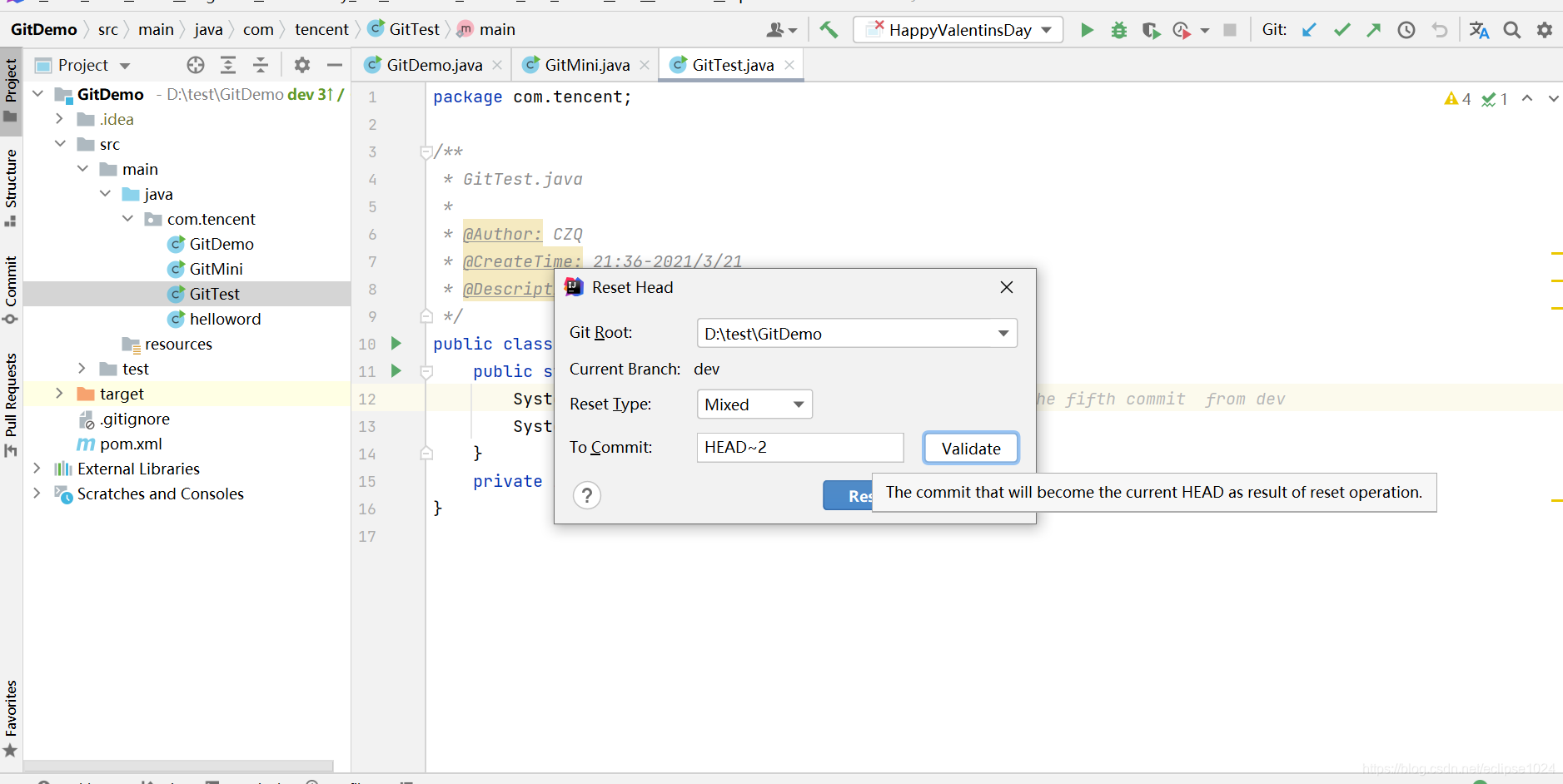Open Project panel options gear

[x=302, y=65]
